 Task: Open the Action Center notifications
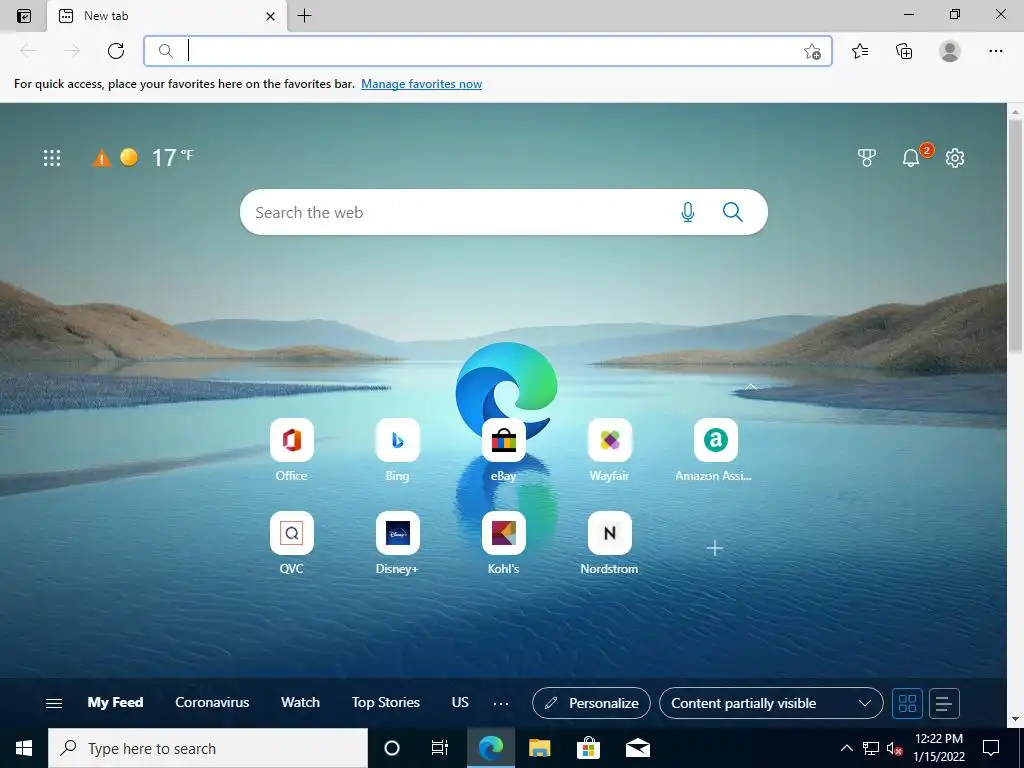(x=991, y=748)
